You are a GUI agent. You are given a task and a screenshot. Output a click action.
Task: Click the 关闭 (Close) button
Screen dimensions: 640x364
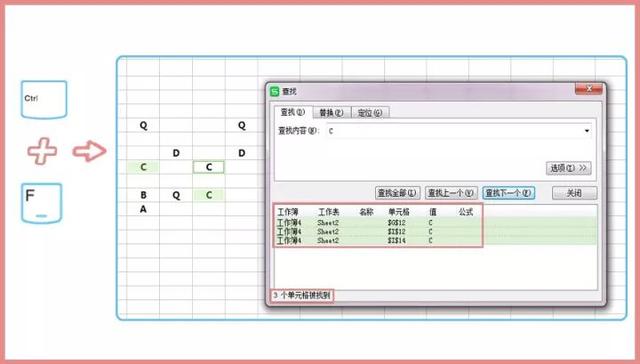pyautogui.click(x=574, y=193)
